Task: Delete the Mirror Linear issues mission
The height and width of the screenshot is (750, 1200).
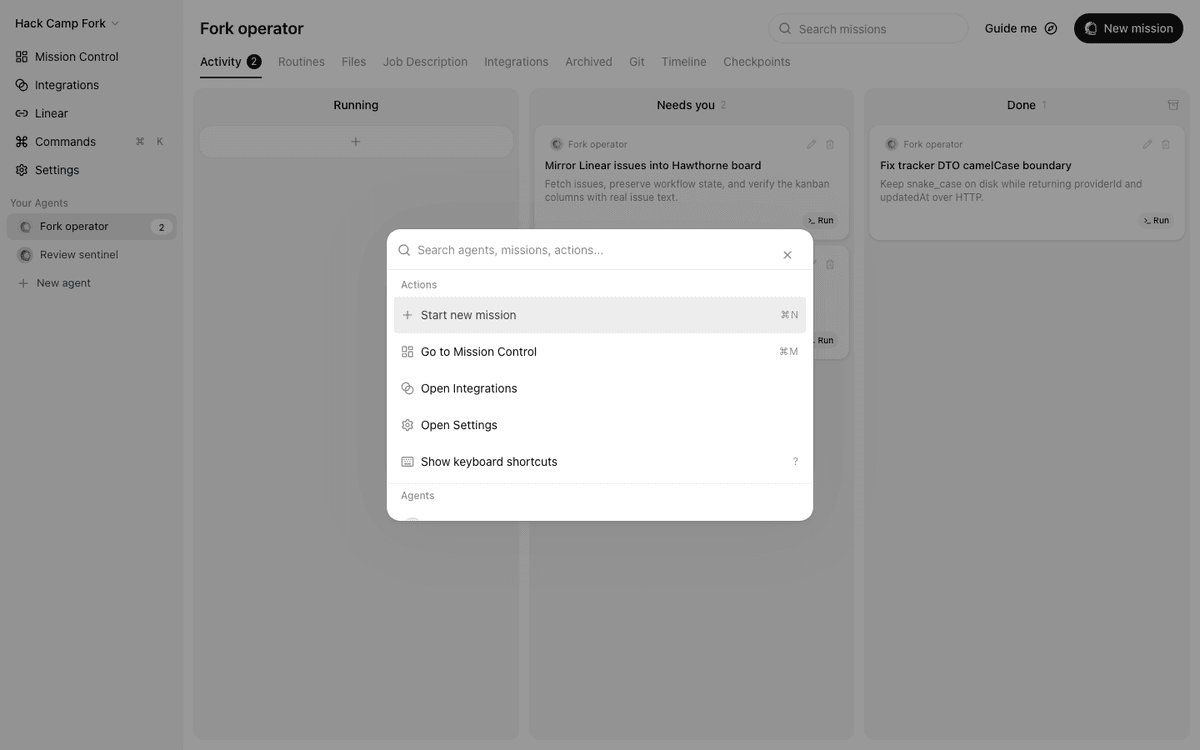Action: [830, 144]
